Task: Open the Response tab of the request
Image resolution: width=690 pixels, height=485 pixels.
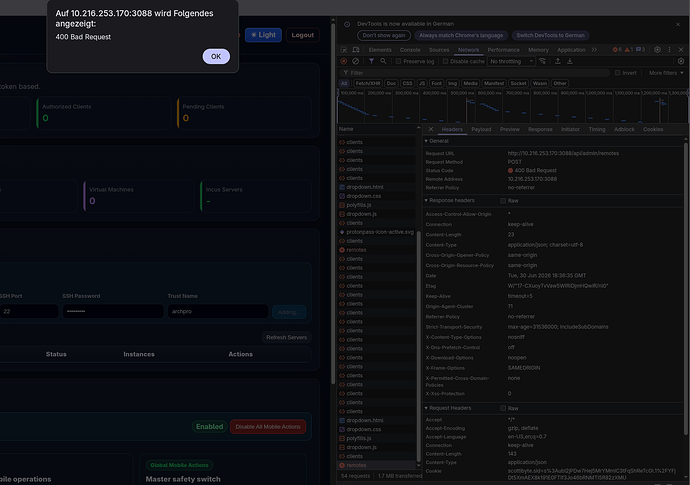Action: [x=540, y=129]
